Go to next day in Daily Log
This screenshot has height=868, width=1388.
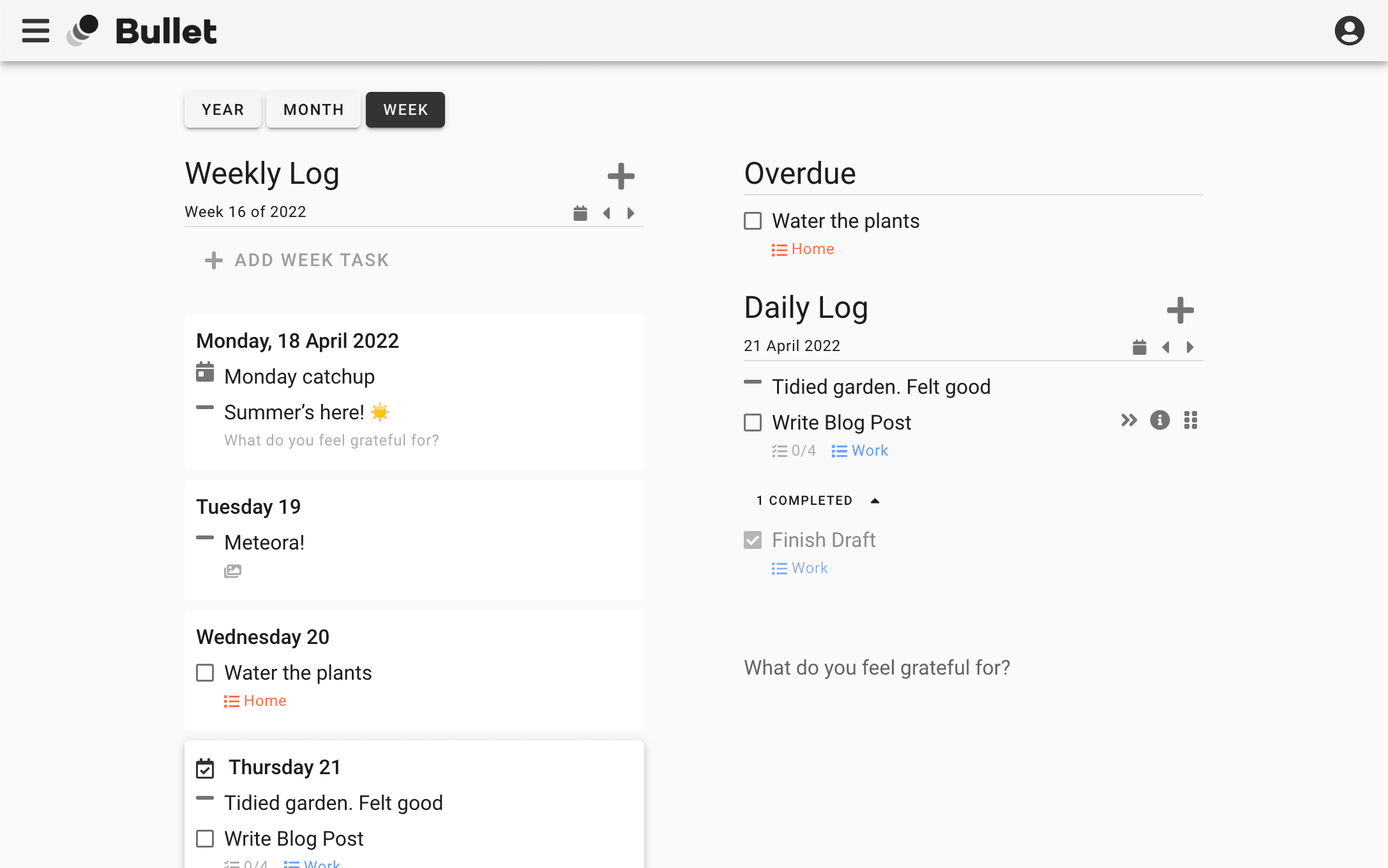click(x=1189, y=347)
